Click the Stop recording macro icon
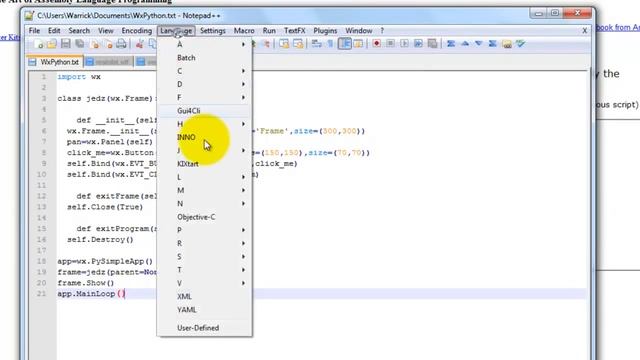The width and height of the screenshot is (640, 360). (x=390, y=43)
